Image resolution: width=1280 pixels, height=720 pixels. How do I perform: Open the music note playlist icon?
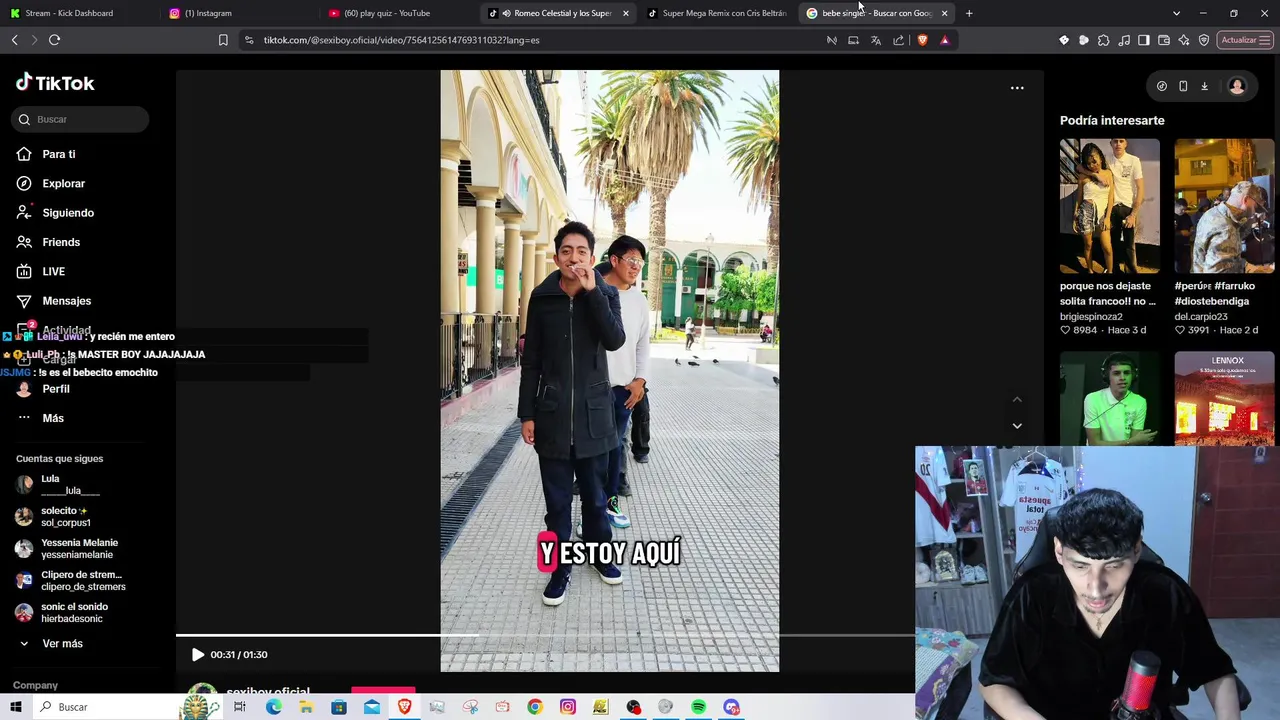pos(1124,40)
